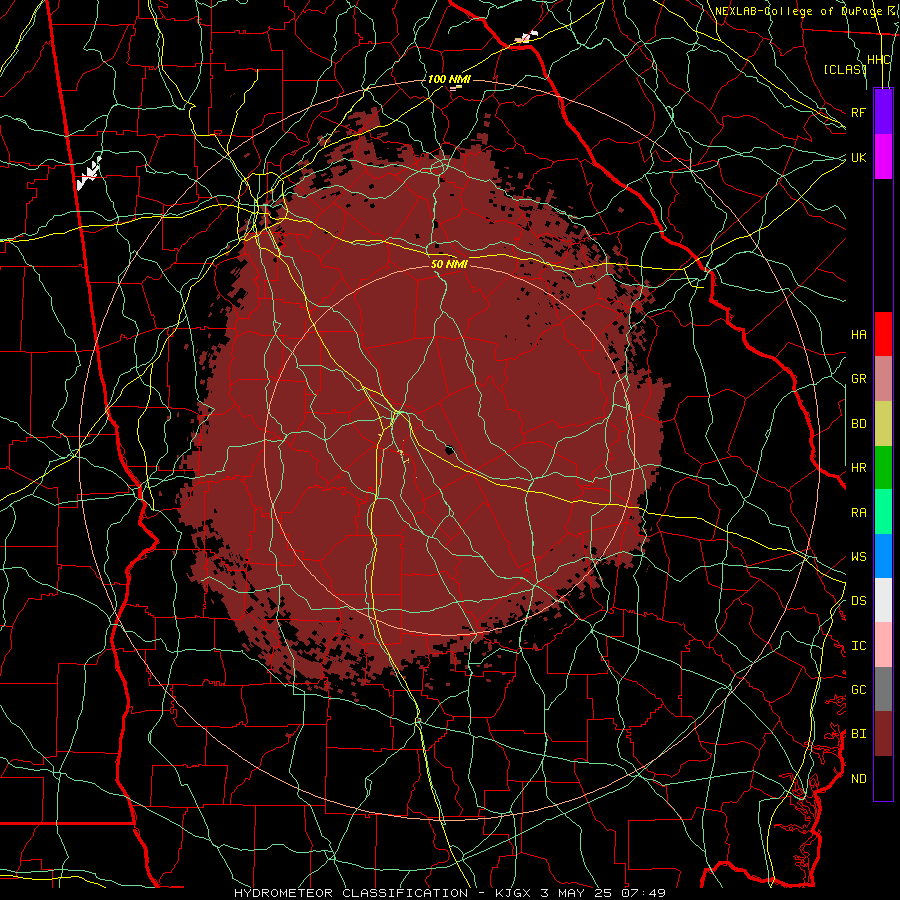Click the HHC product code text

(879, 60)
